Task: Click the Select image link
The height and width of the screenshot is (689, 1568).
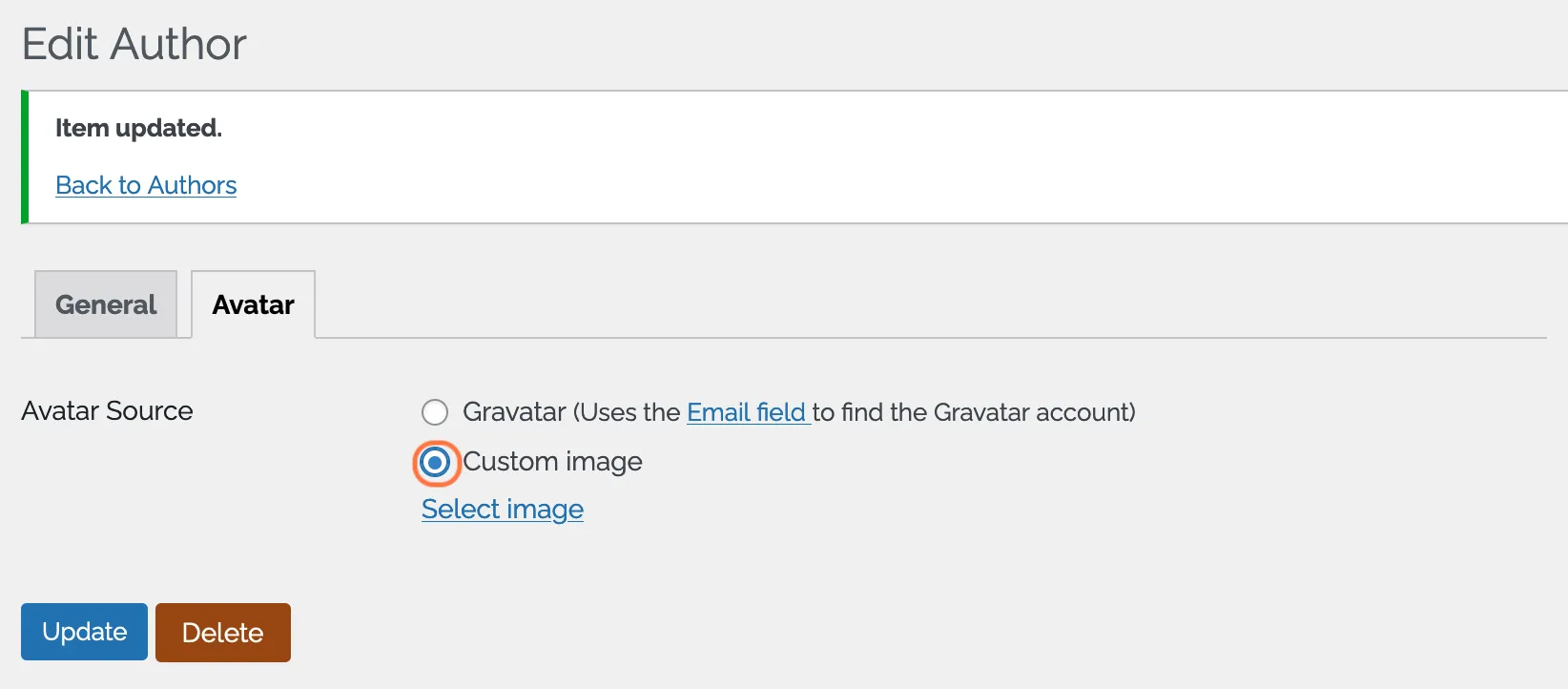Action: [503, 510]
